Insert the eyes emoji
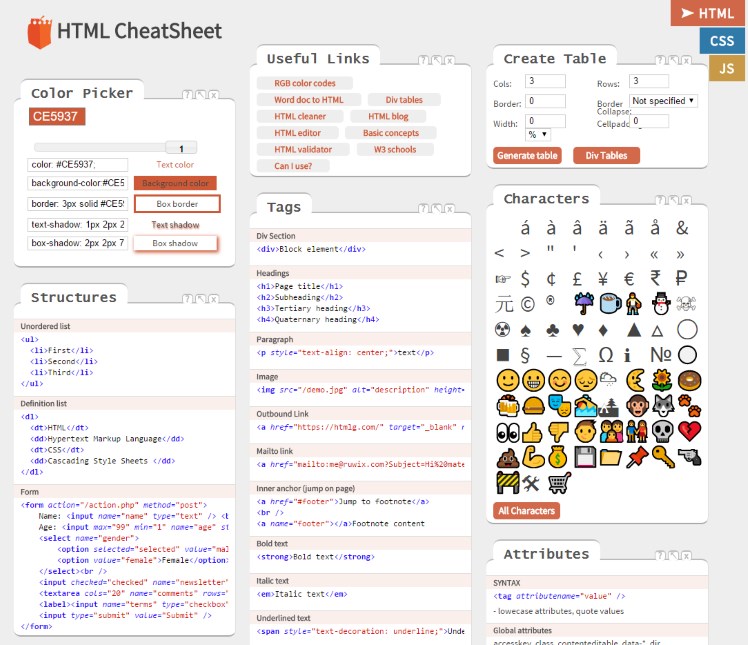748x645 pixels. coord(508,432)
